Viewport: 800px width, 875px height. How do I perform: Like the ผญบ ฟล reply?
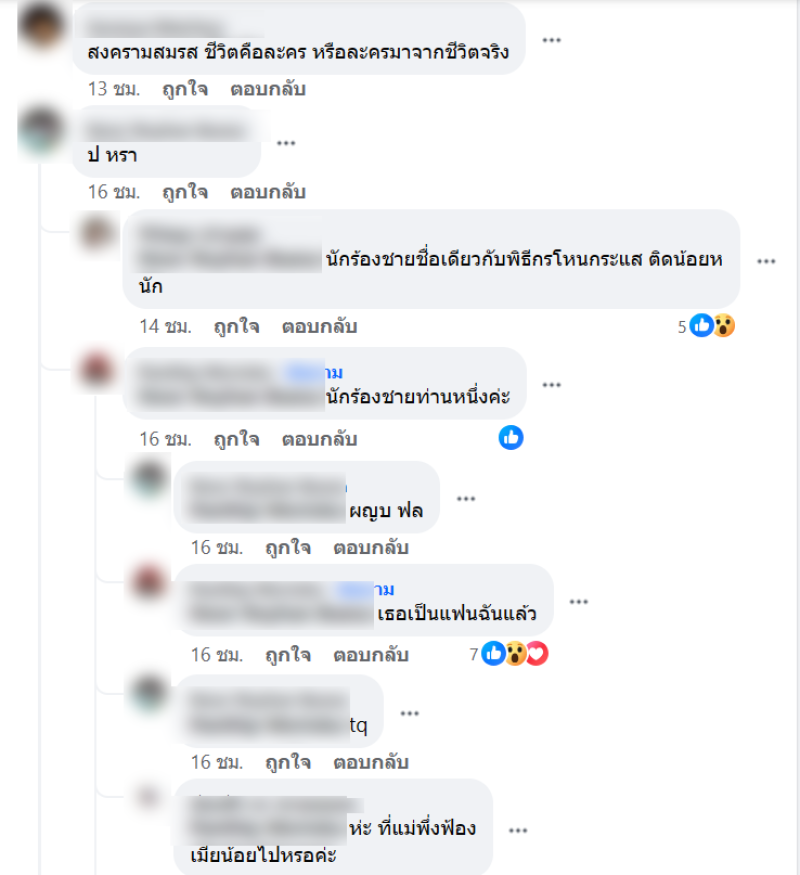point(288,547)
